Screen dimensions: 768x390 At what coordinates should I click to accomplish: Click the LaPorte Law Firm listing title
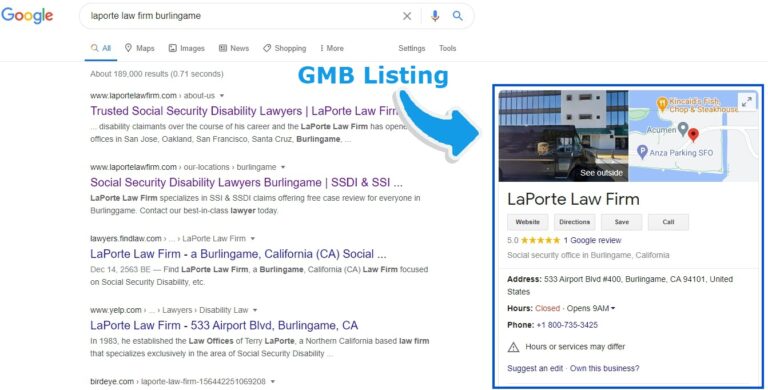click(573, 199)
